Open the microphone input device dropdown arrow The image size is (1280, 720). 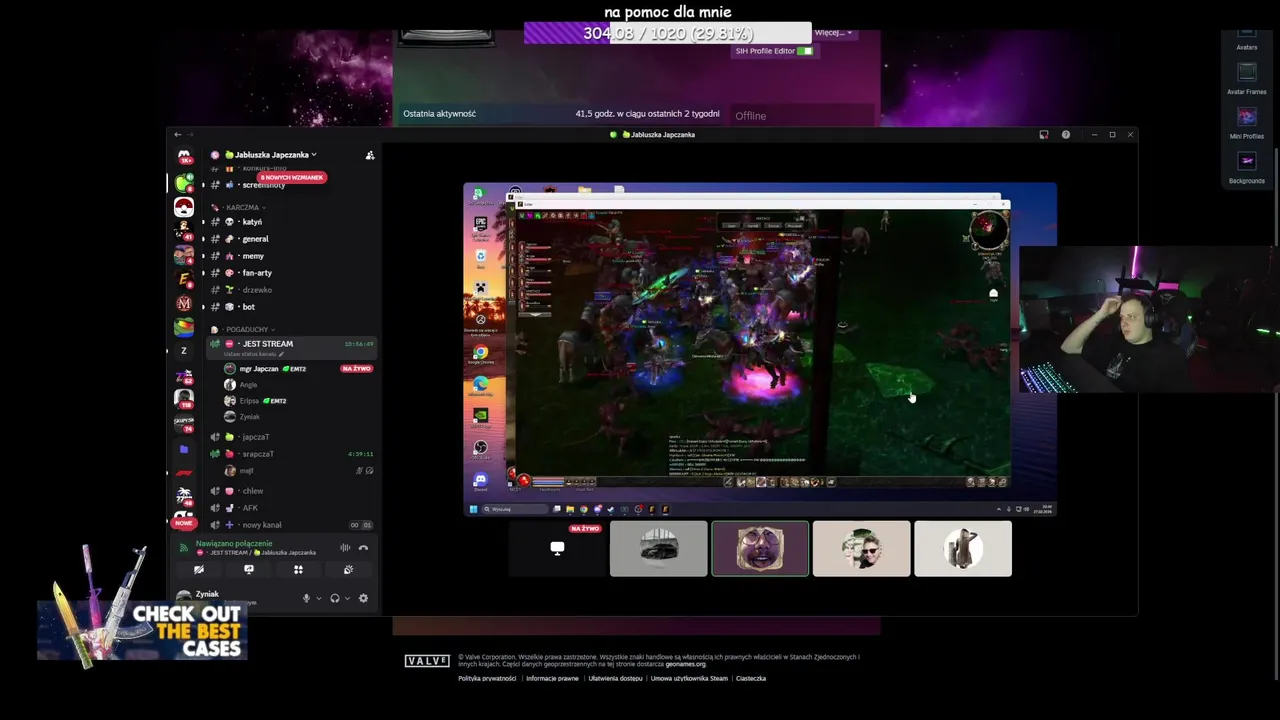point(319,598)
